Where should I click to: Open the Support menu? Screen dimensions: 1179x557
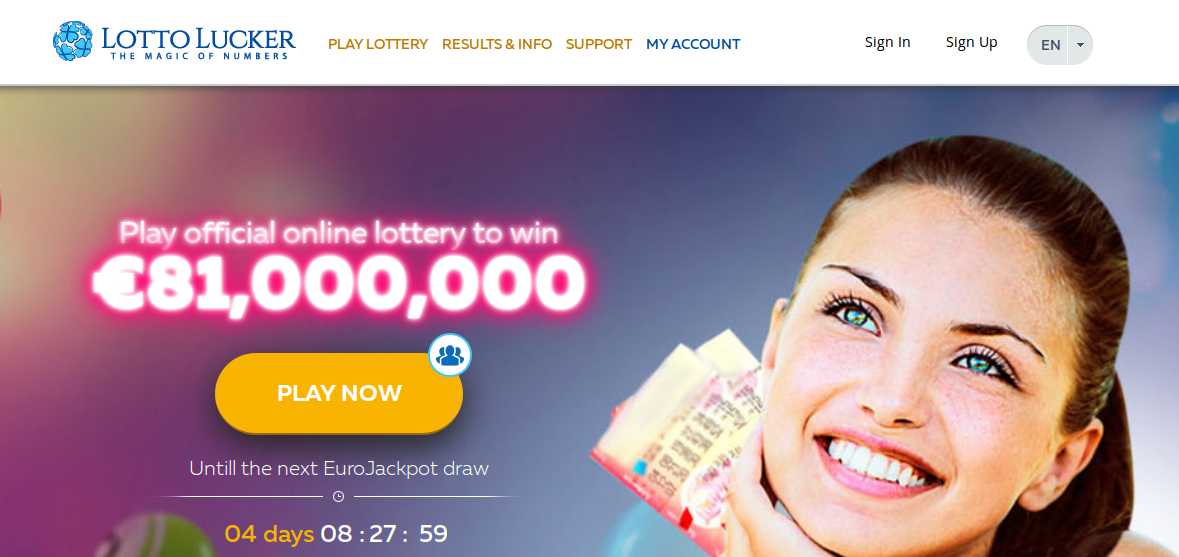(599, 44)
